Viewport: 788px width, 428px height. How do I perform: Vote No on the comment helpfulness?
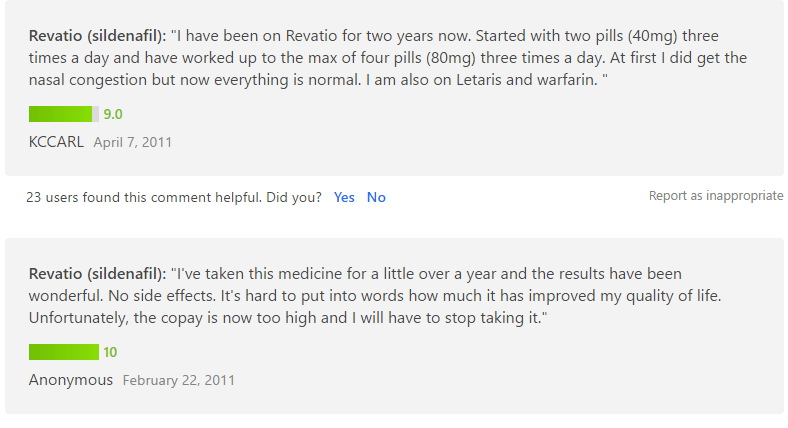[376, 197]
